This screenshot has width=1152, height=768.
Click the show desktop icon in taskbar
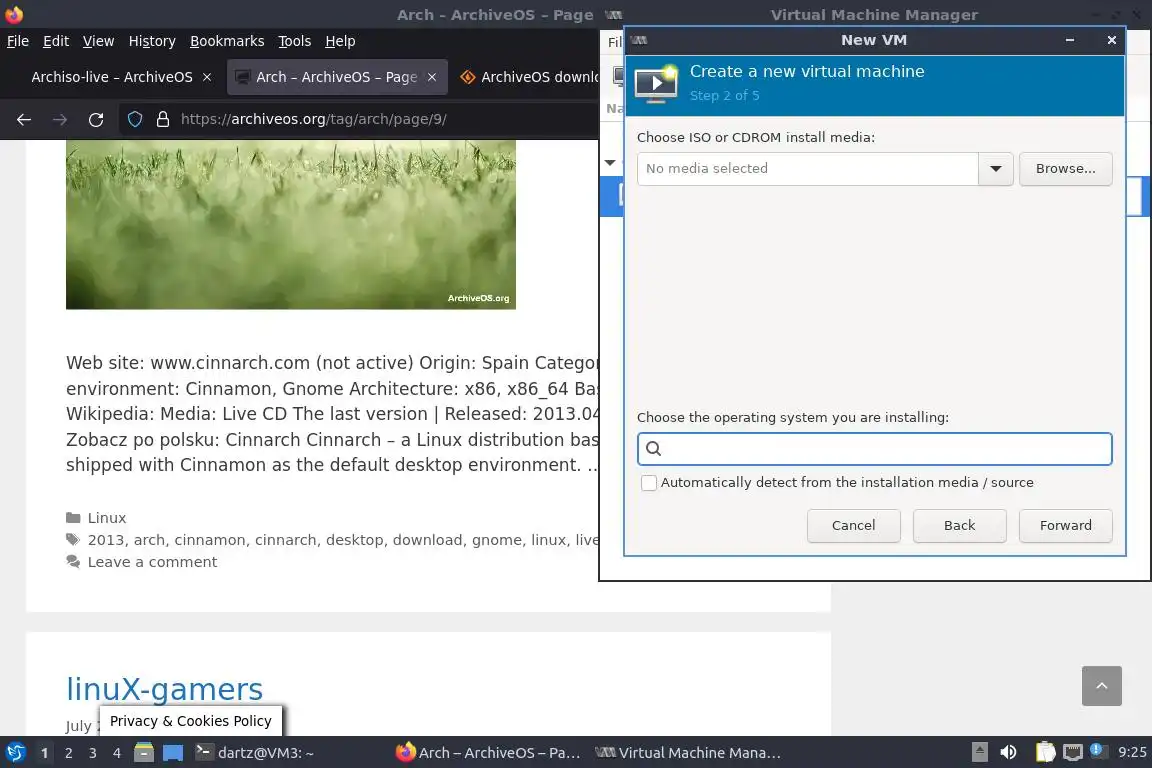[173, 753]
